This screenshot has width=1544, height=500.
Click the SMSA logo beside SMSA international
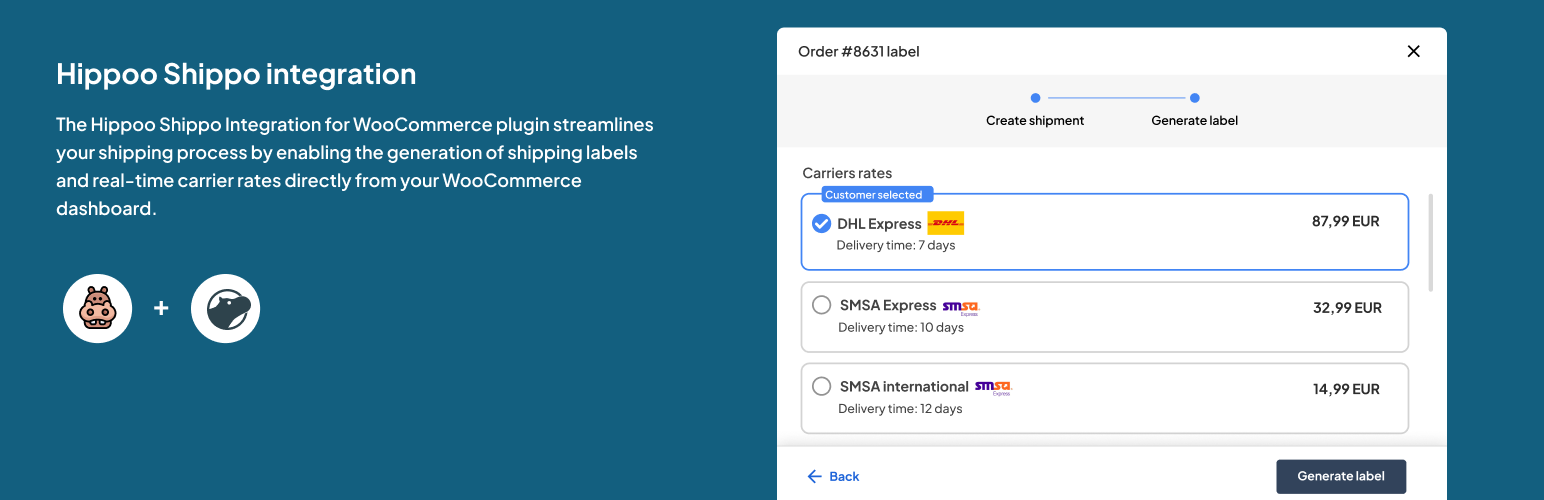[993, 387]
